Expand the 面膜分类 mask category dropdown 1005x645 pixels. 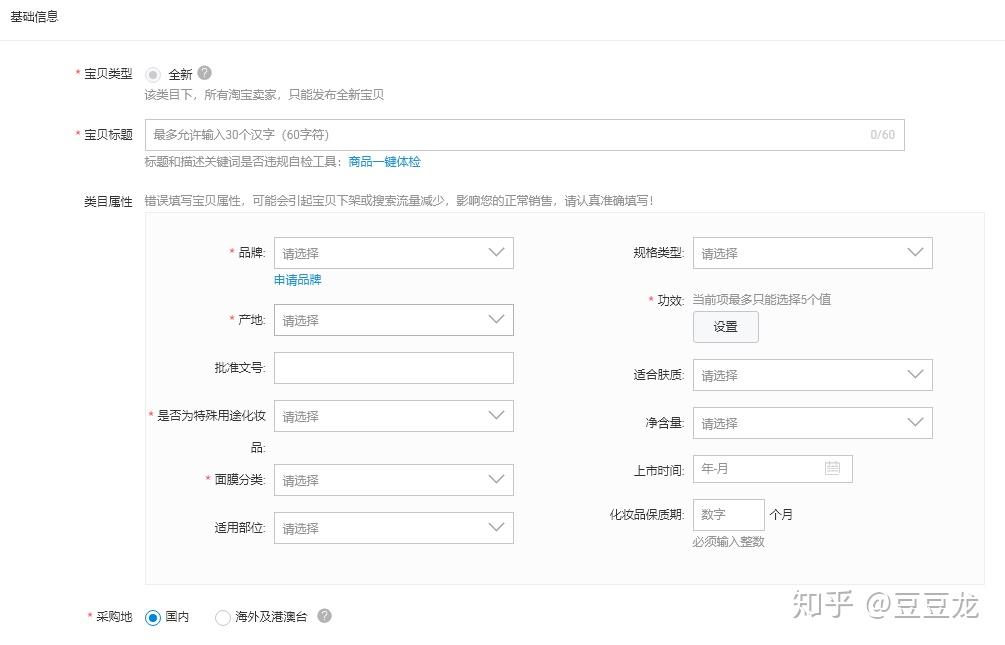[x=393, y=480]
